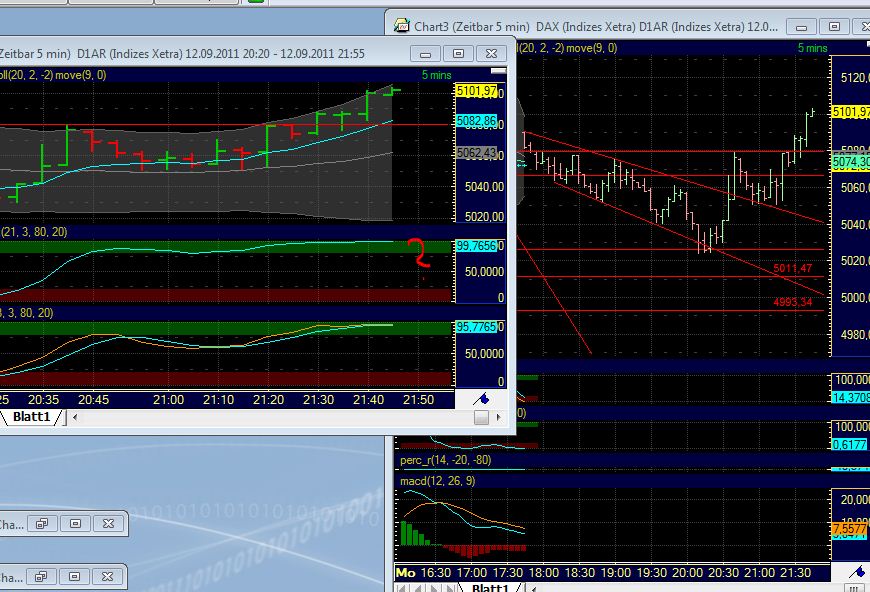870x592 pixels.
Task: Maximize the Chart3 DAX window
Action: click(x=834, y=27)
